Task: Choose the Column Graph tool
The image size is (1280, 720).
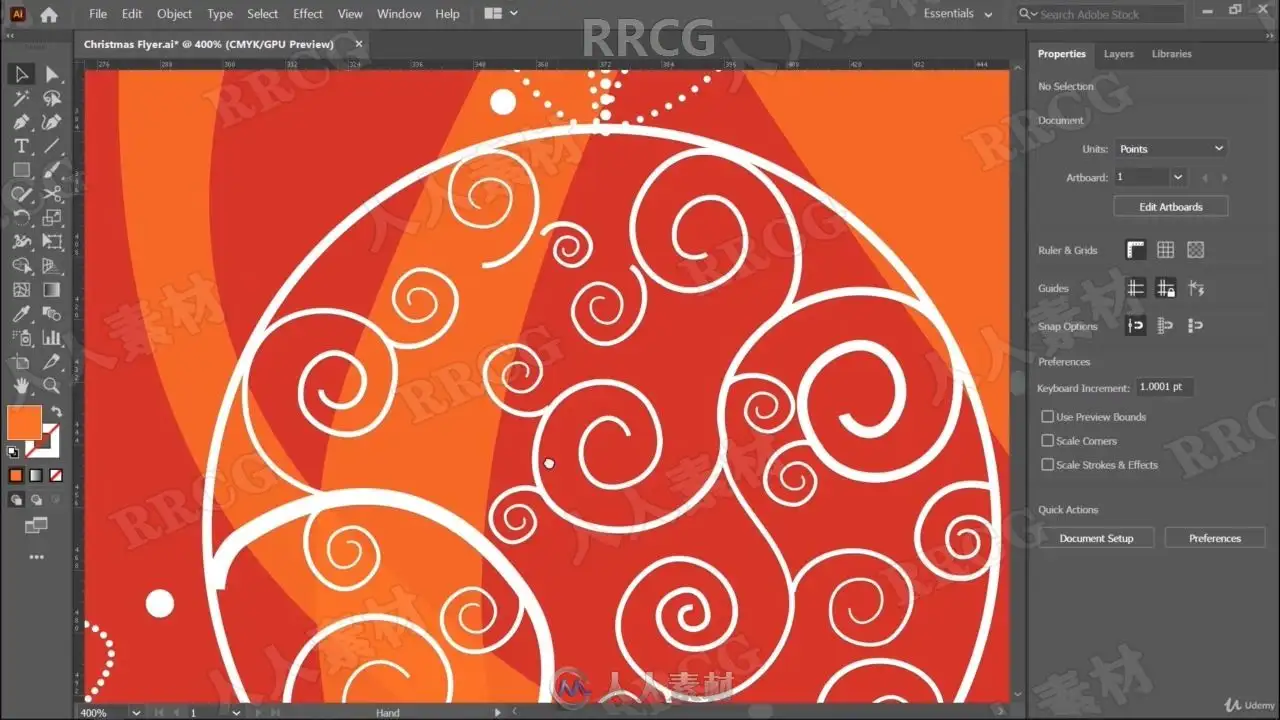Action: click(52, 338)
